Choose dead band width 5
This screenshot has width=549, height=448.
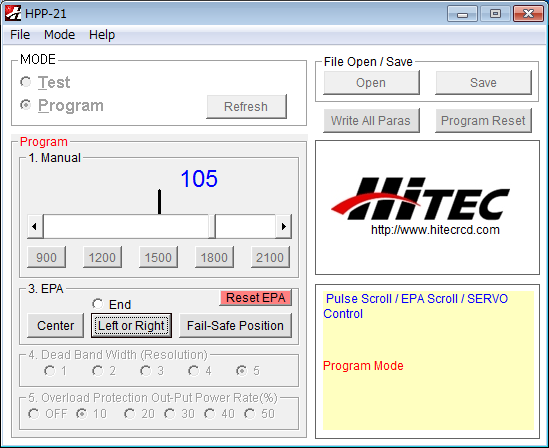click(241, 370)
